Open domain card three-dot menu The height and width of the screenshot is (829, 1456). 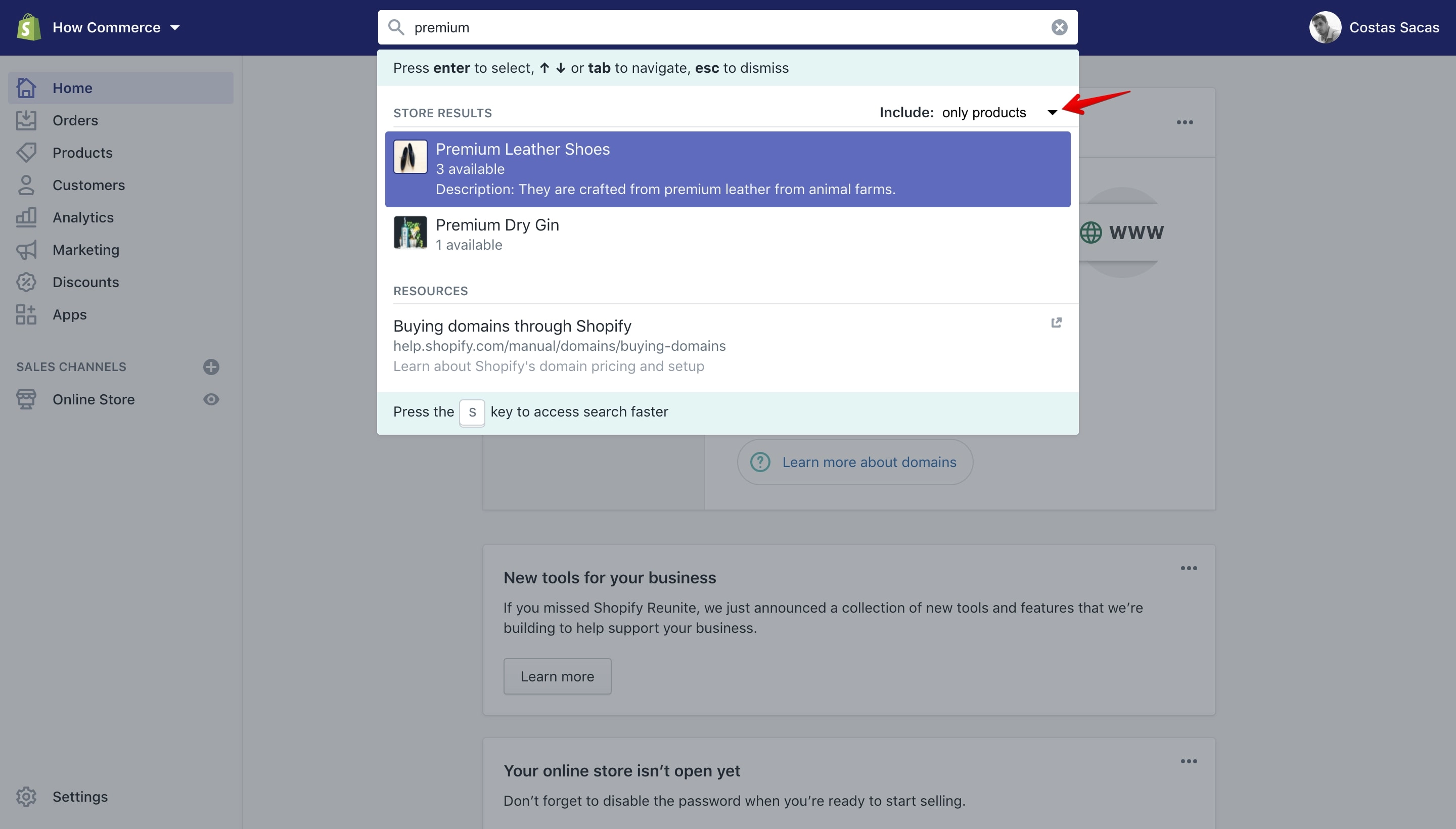tap(1185, 122)
